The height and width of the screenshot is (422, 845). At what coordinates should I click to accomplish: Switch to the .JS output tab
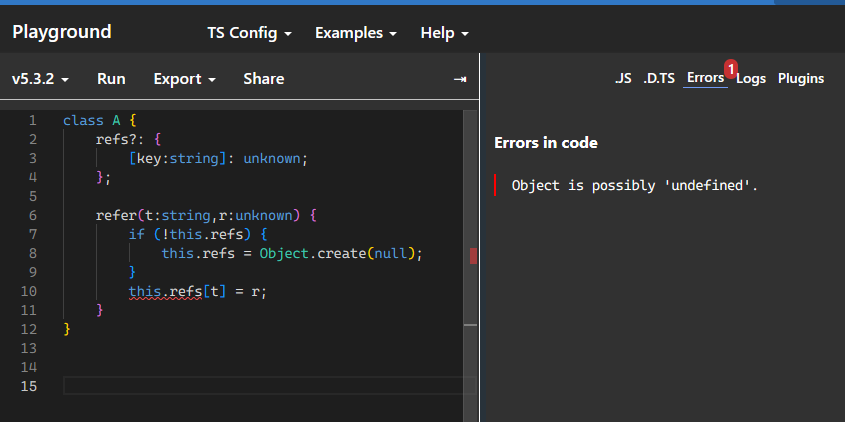tap(622, 78)
